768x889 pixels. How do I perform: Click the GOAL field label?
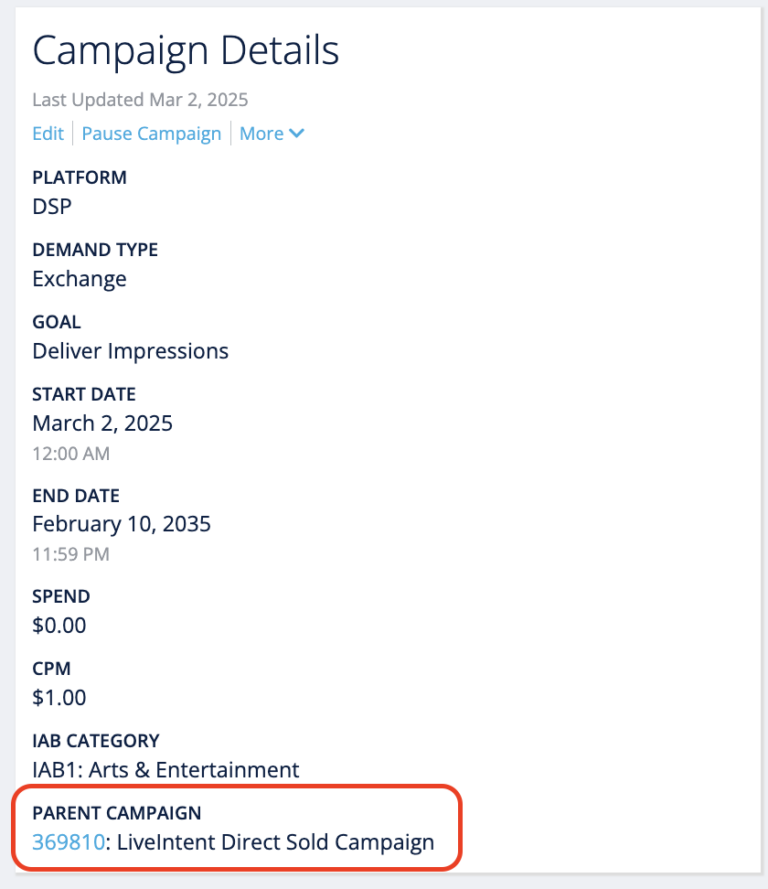click(x=56, y=322)
